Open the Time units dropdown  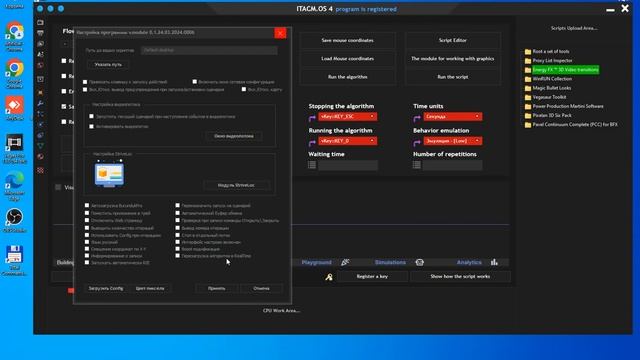coord(453,117)
